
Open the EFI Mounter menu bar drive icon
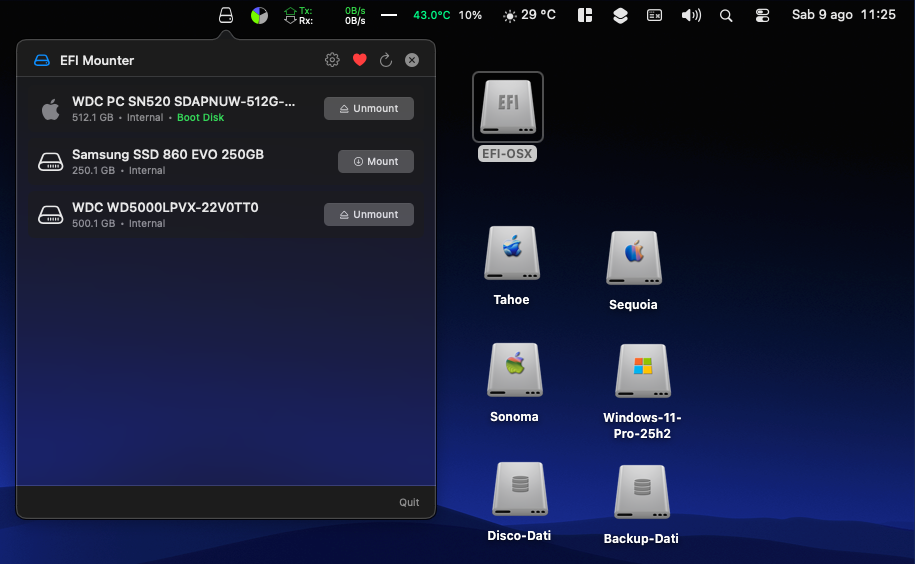[226, 15]
